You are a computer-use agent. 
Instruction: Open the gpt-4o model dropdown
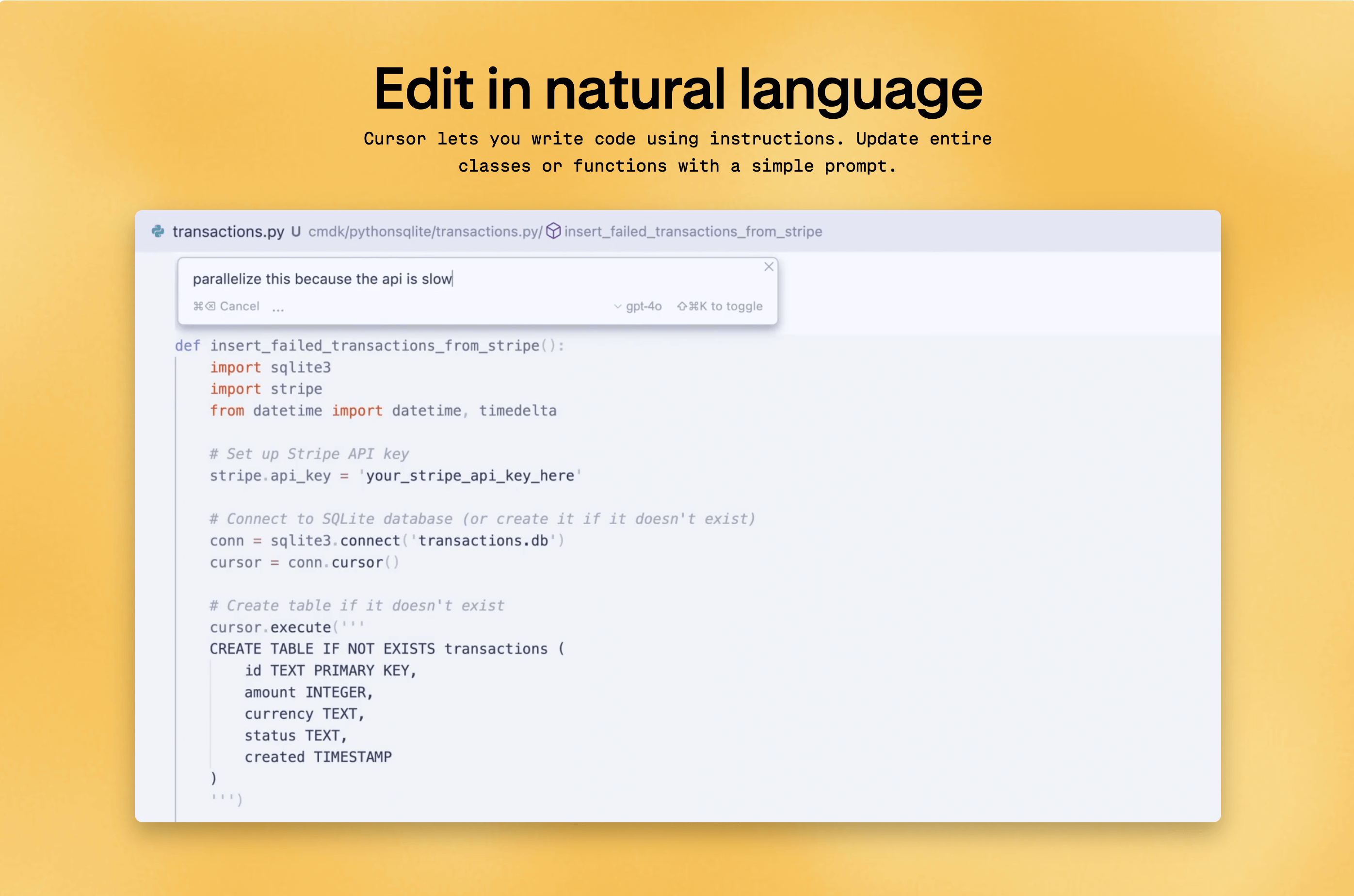(638, 306)
